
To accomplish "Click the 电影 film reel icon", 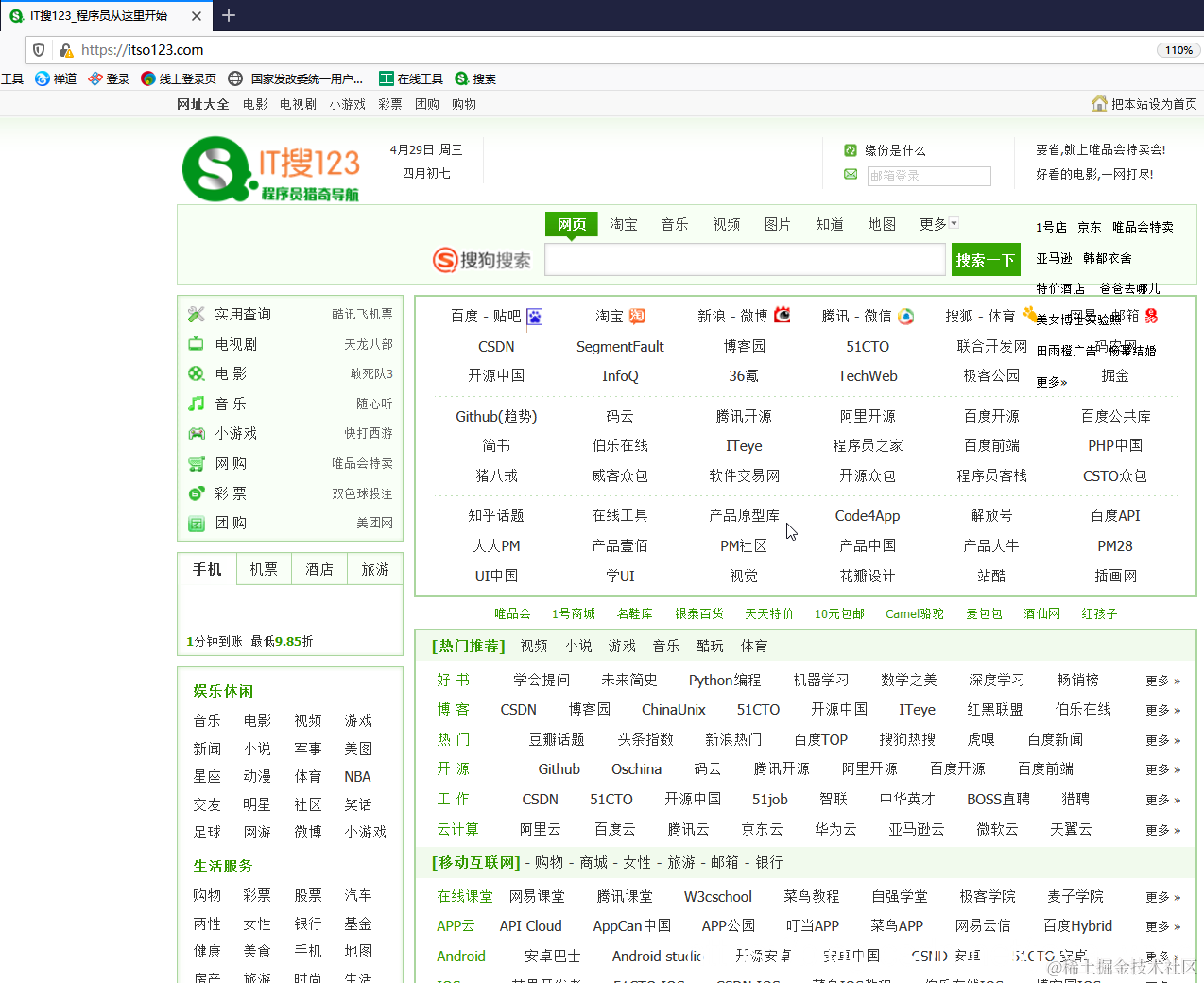I will 197,373.
